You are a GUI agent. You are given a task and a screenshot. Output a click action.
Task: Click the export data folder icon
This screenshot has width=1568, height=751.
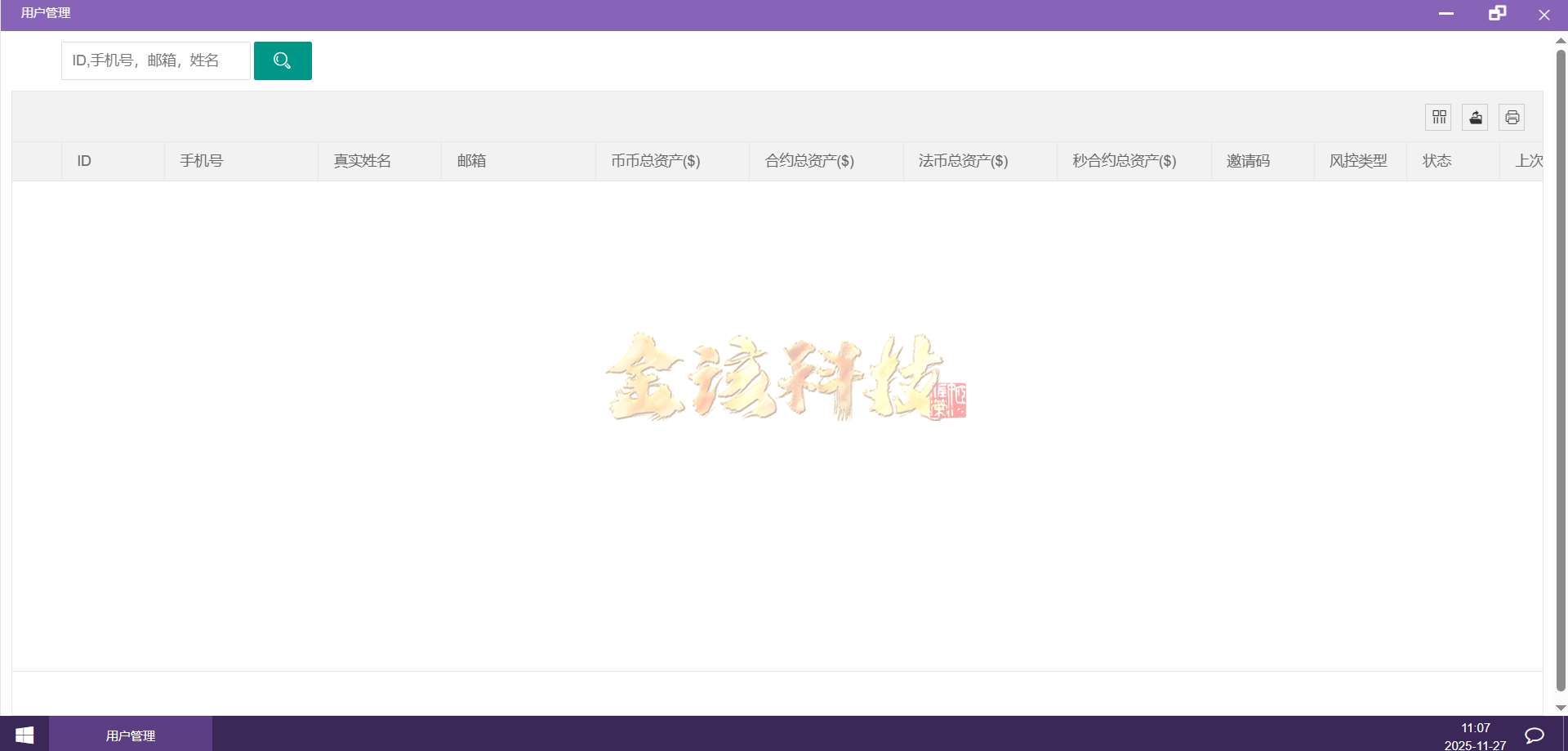click(x=1475, y=117)
